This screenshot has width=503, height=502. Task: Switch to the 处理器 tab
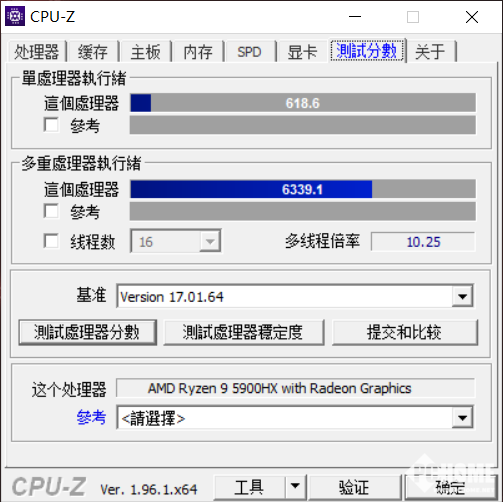tap(37, 52)
